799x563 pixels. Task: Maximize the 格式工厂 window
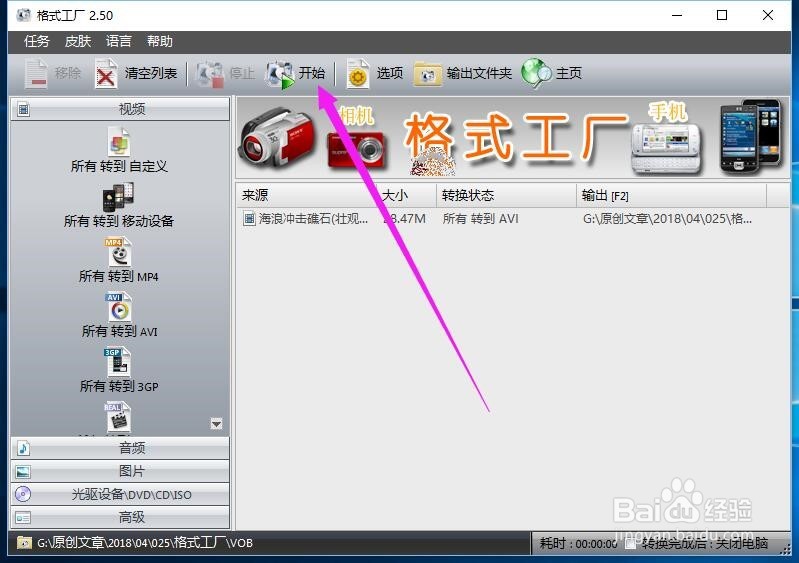coord(722,15)
